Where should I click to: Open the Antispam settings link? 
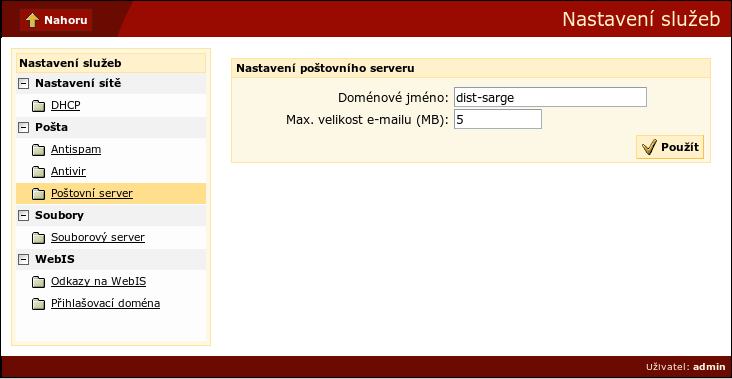click(76, 149)
